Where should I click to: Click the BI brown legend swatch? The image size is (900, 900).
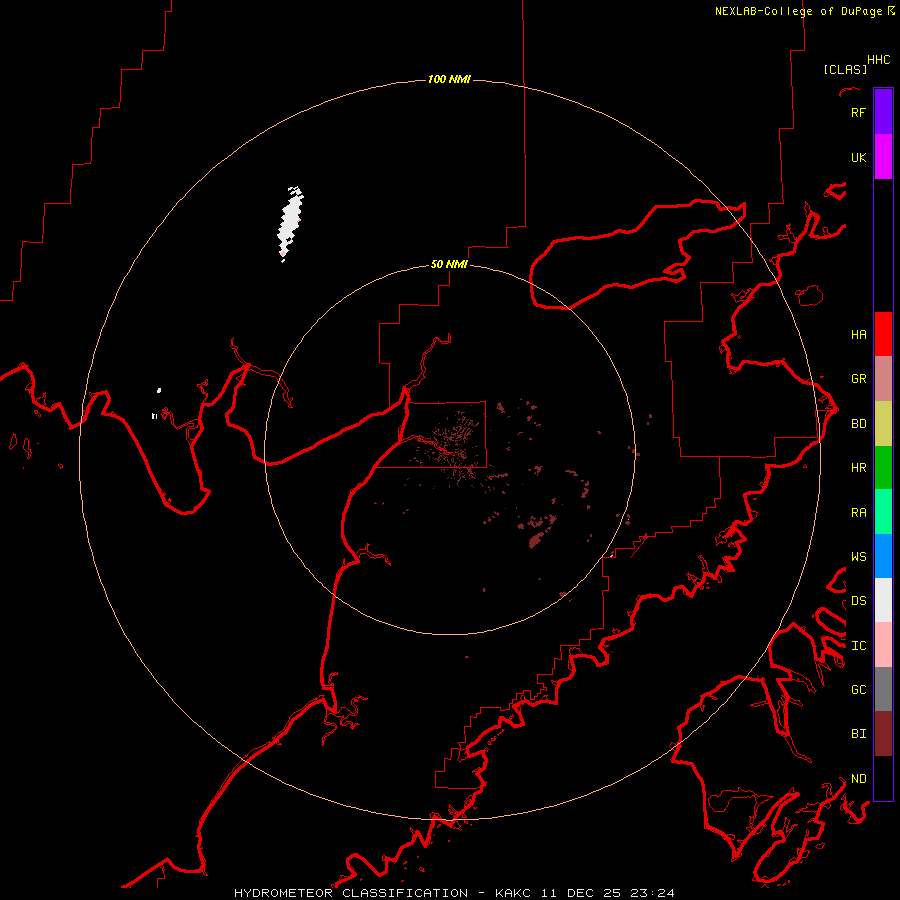coord(883,734)
